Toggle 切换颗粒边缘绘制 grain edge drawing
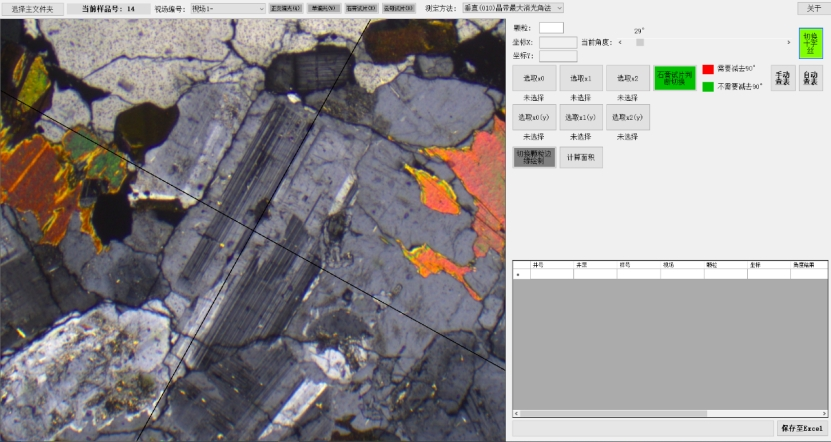Screen dimensions: 831x442 click(533, 157)
